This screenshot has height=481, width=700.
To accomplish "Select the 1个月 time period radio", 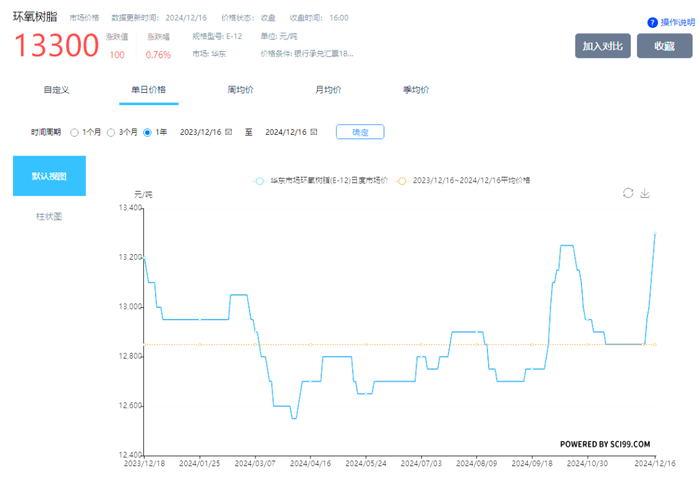I will coord(75,133).
